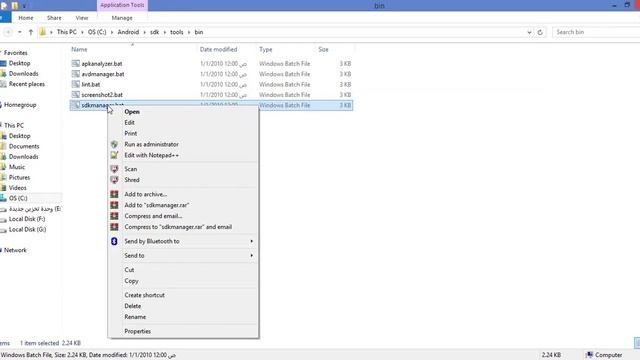The image size is (640, 360).
Task: Click the apkanalyzer.bat file icon
Action: 76,63
